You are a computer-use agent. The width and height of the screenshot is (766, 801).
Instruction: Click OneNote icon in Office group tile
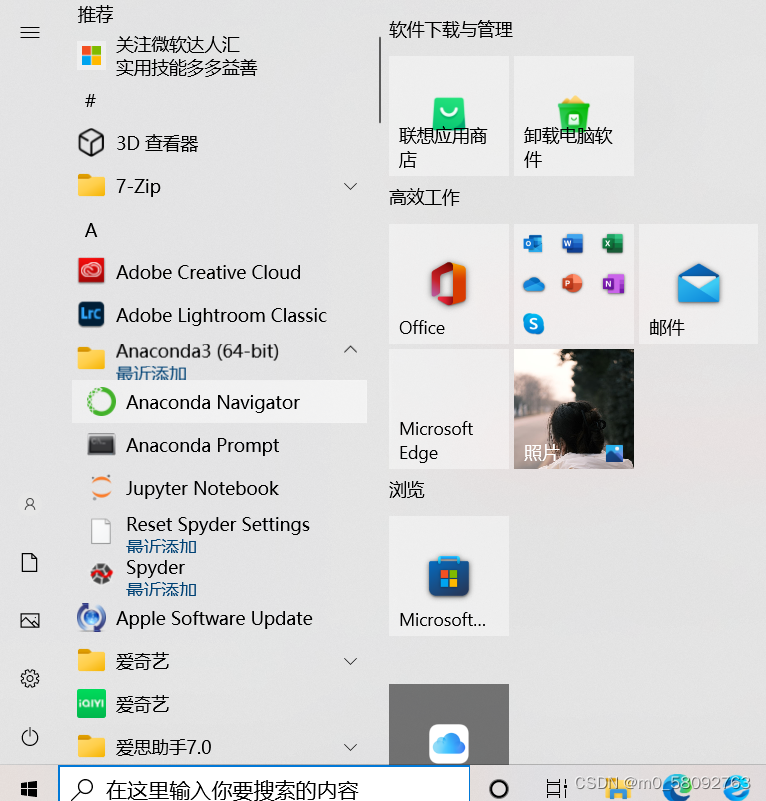(613, 284)
